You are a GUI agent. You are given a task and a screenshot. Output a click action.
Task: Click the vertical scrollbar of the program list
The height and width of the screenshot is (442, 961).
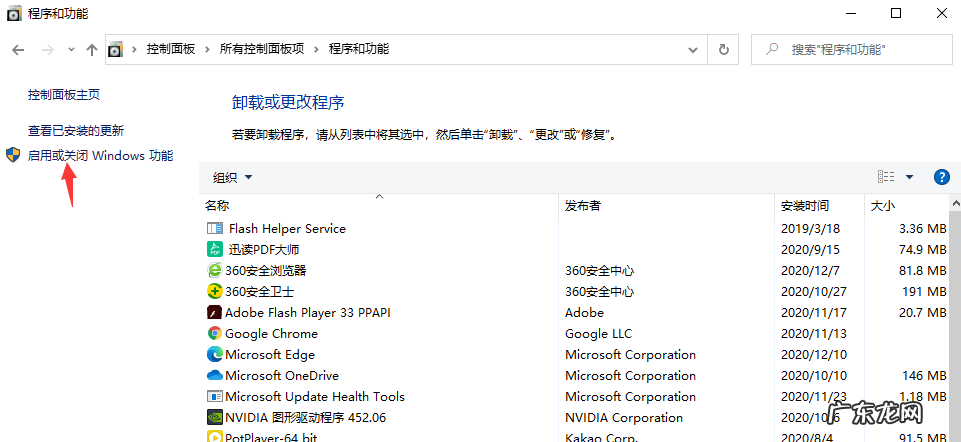955,325
